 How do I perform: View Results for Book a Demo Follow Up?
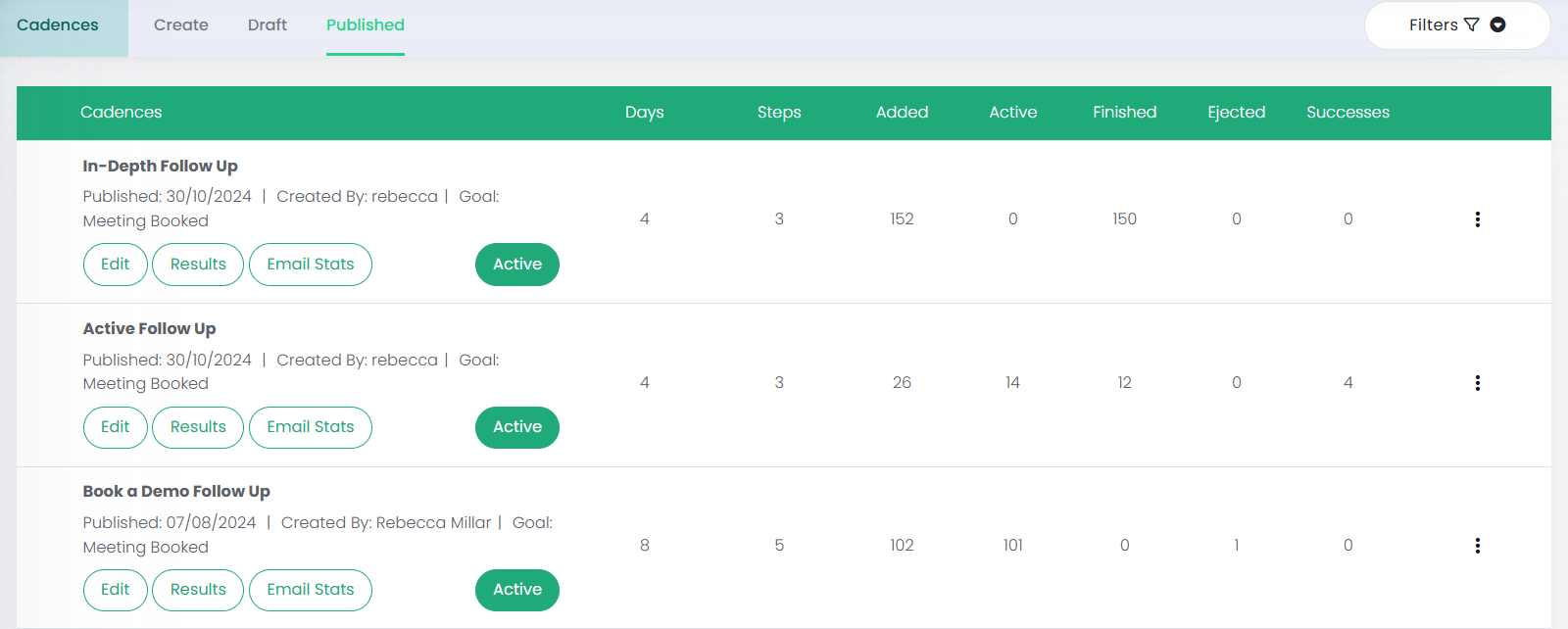pos(198,590)
